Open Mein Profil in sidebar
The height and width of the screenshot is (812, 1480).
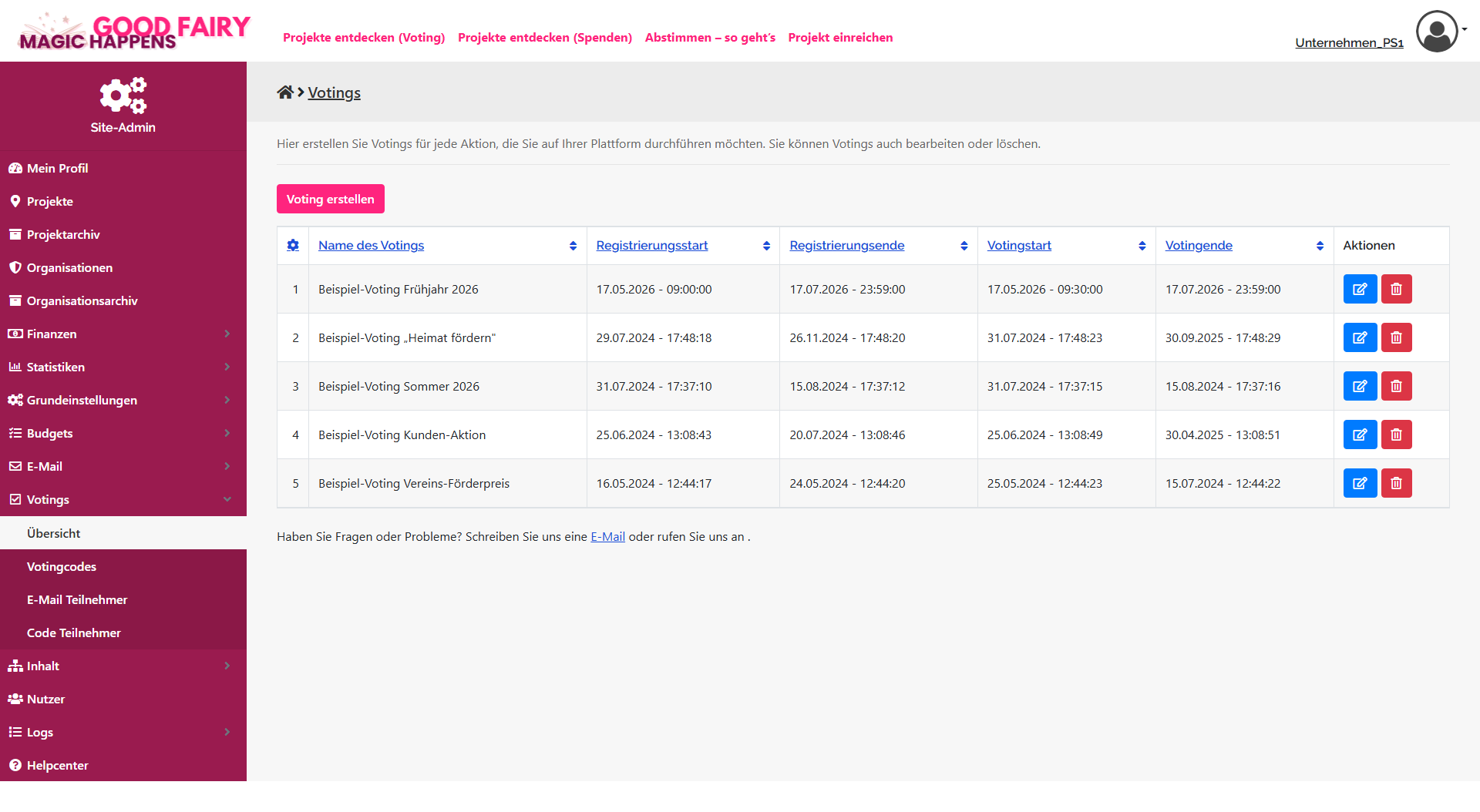(123, 168)
